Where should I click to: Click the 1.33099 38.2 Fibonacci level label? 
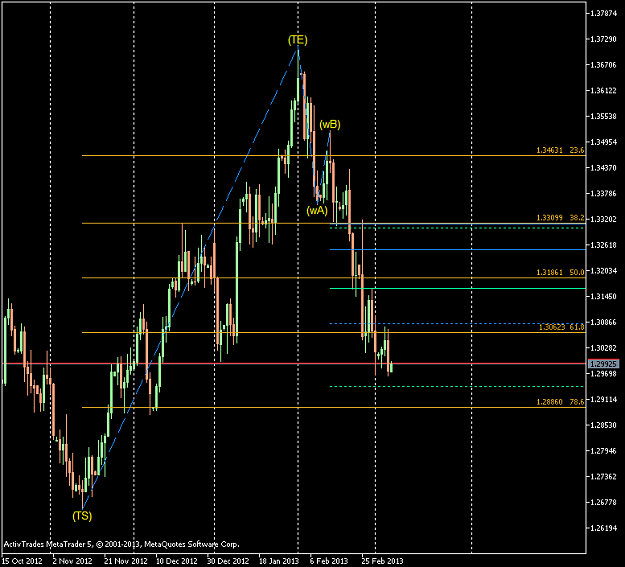pos(560,218)
